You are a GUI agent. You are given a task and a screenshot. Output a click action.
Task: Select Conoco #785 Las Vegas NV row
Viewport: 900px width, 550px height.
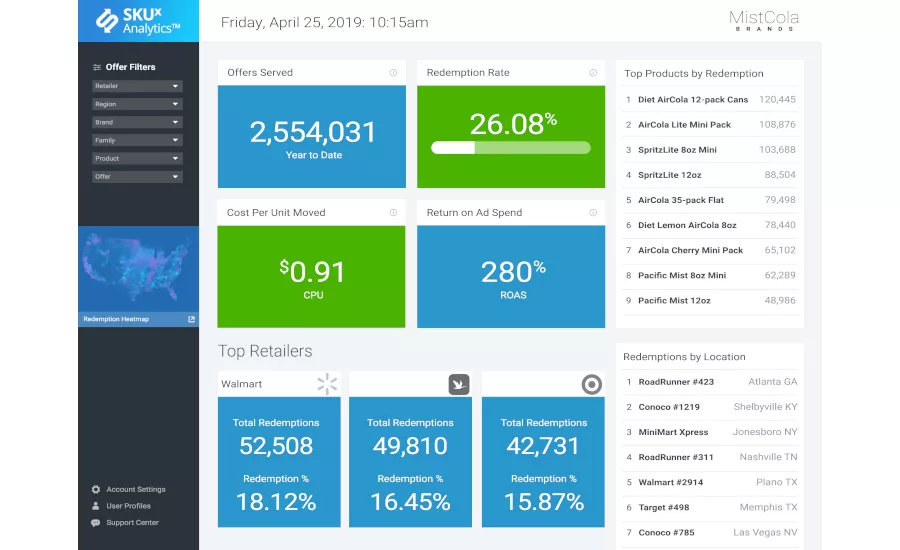(x=711, y=533)
